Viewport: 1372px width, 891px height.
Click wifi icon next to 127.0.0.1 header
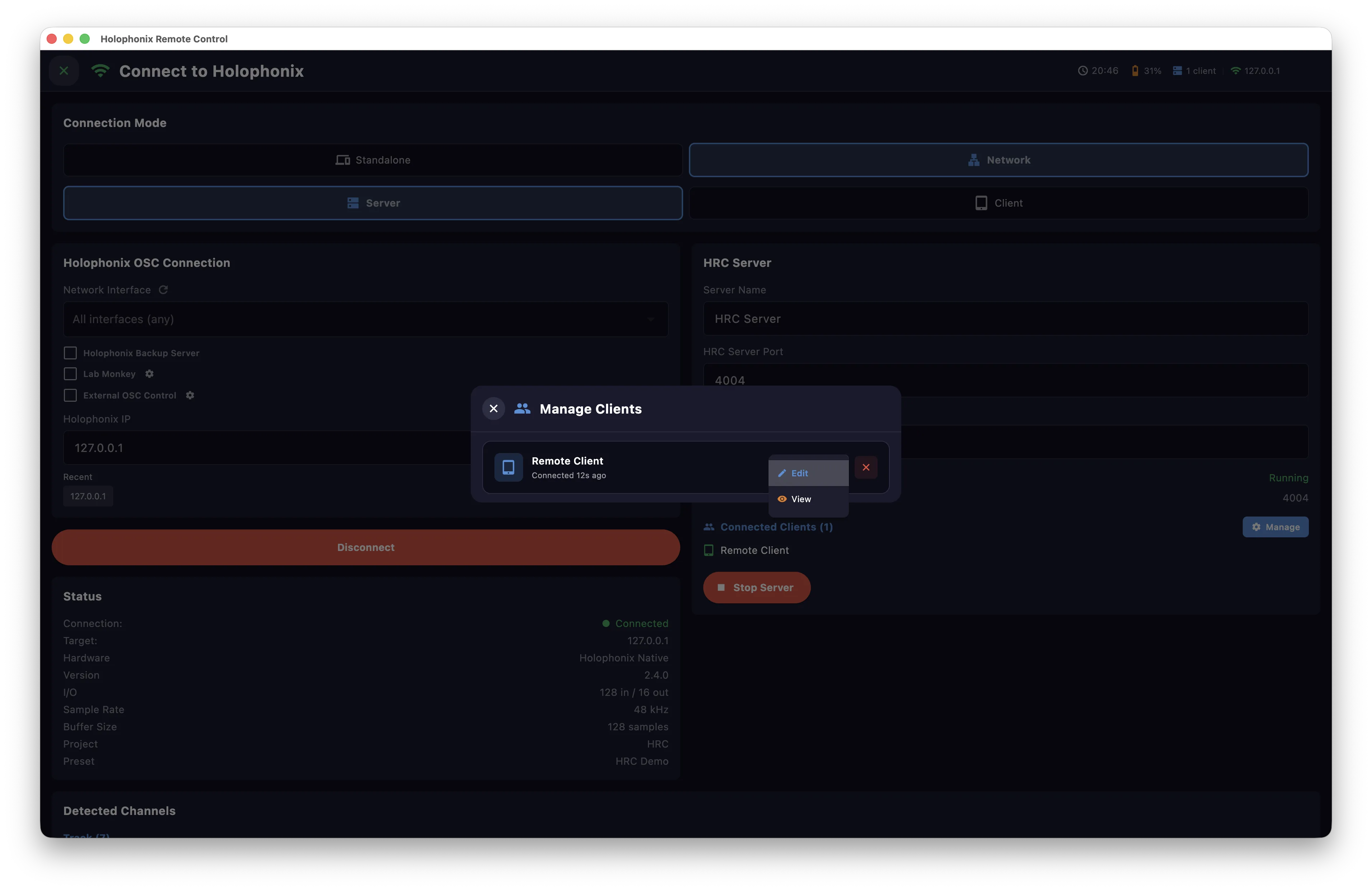pyautogui.click(x=1235, y=71)
